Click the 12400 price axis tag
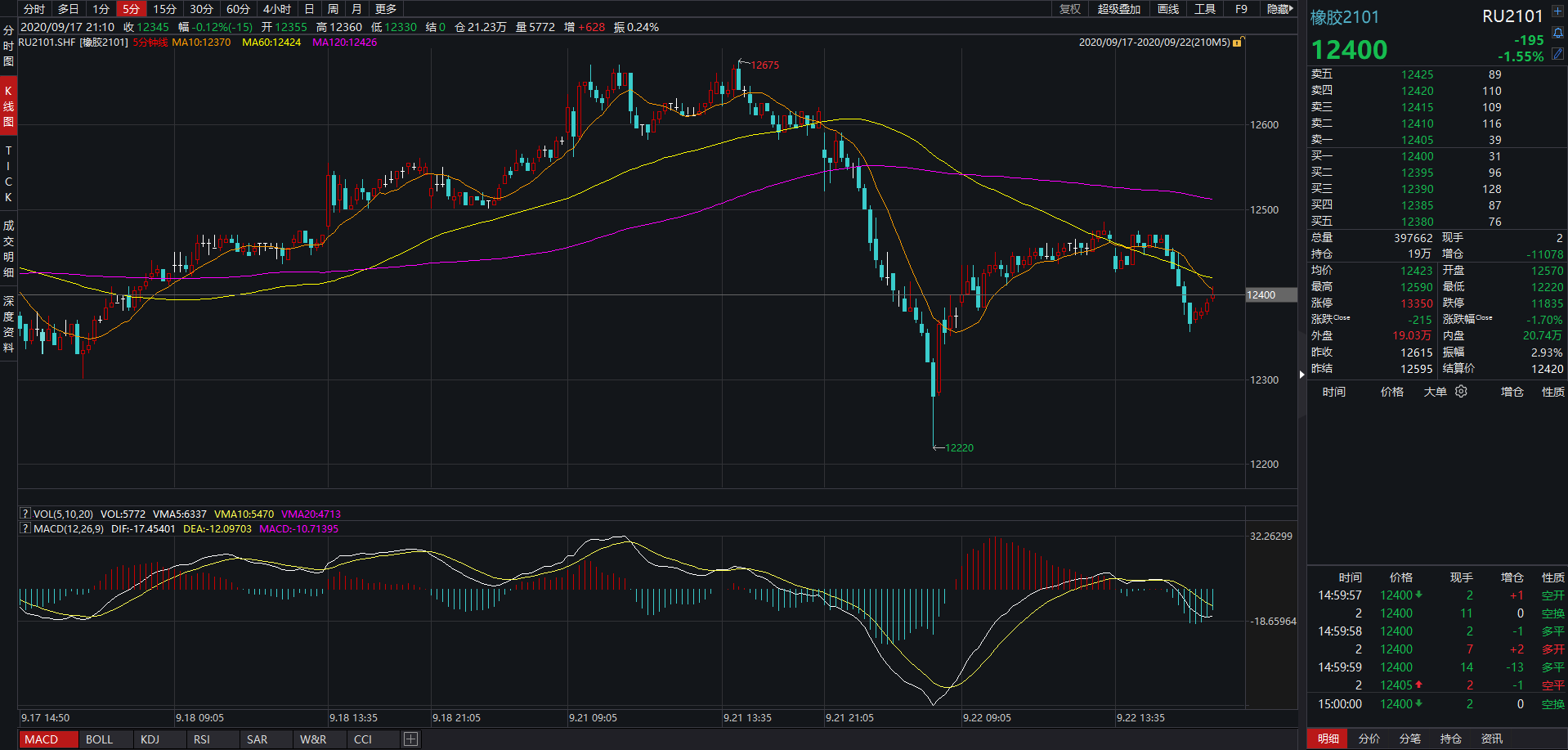Screen dimensions: 1568x750 (1270, 294)
